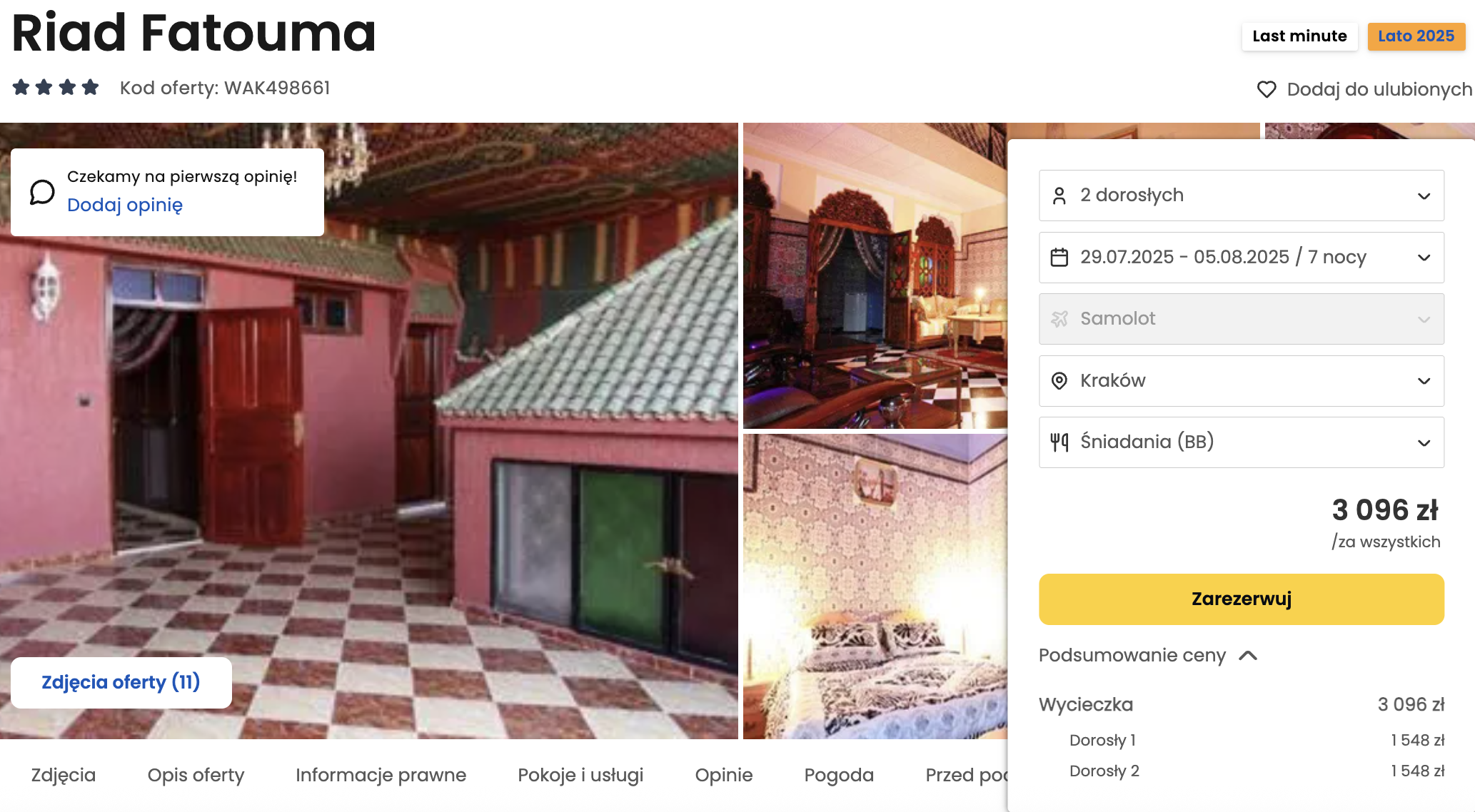Viewport: 1475px width, 812px height.
Task: Click the Dodaj opinię link
Action: pyautogui.click(x=125, y=205)
